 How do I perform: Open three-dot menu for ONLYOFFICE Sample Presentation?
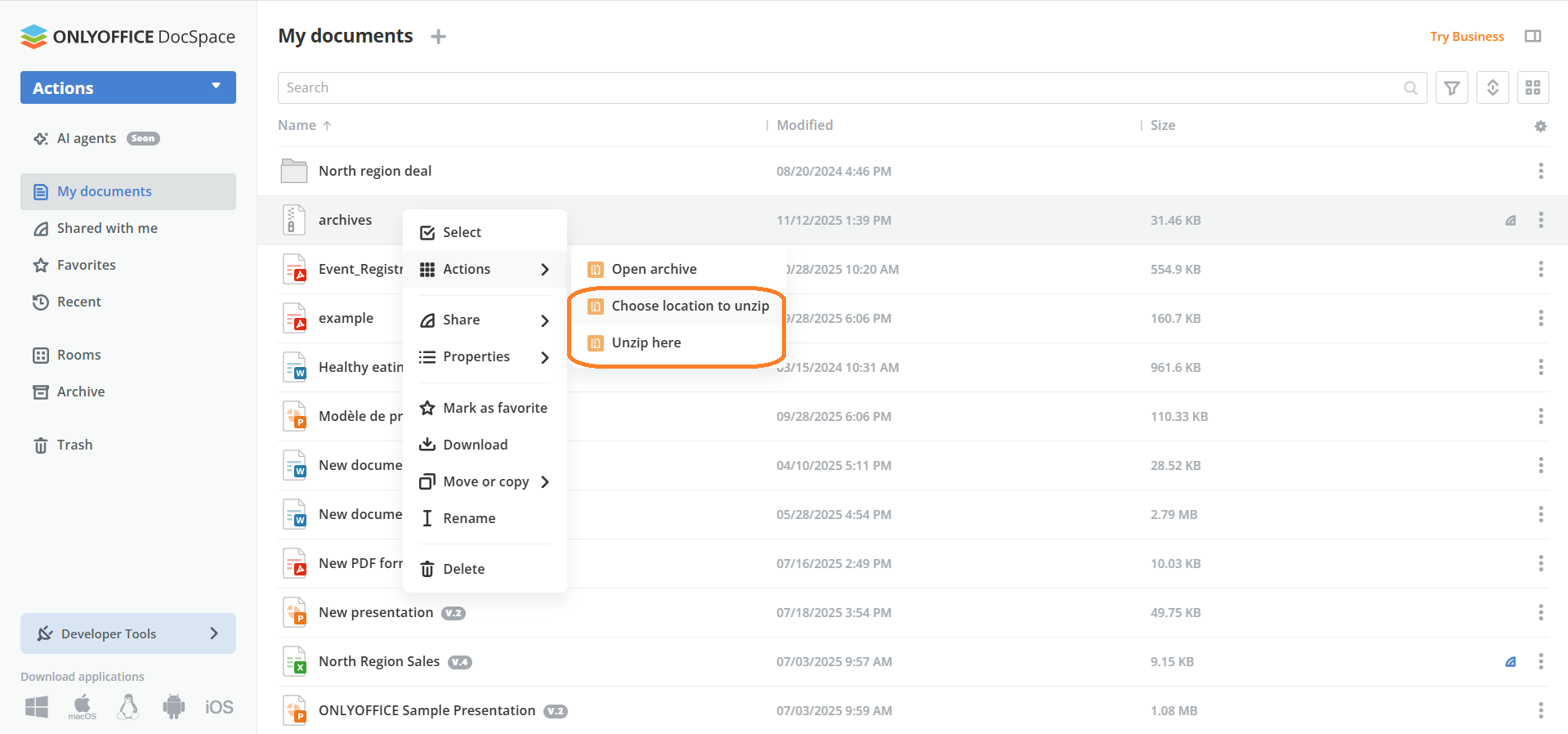1540,710
